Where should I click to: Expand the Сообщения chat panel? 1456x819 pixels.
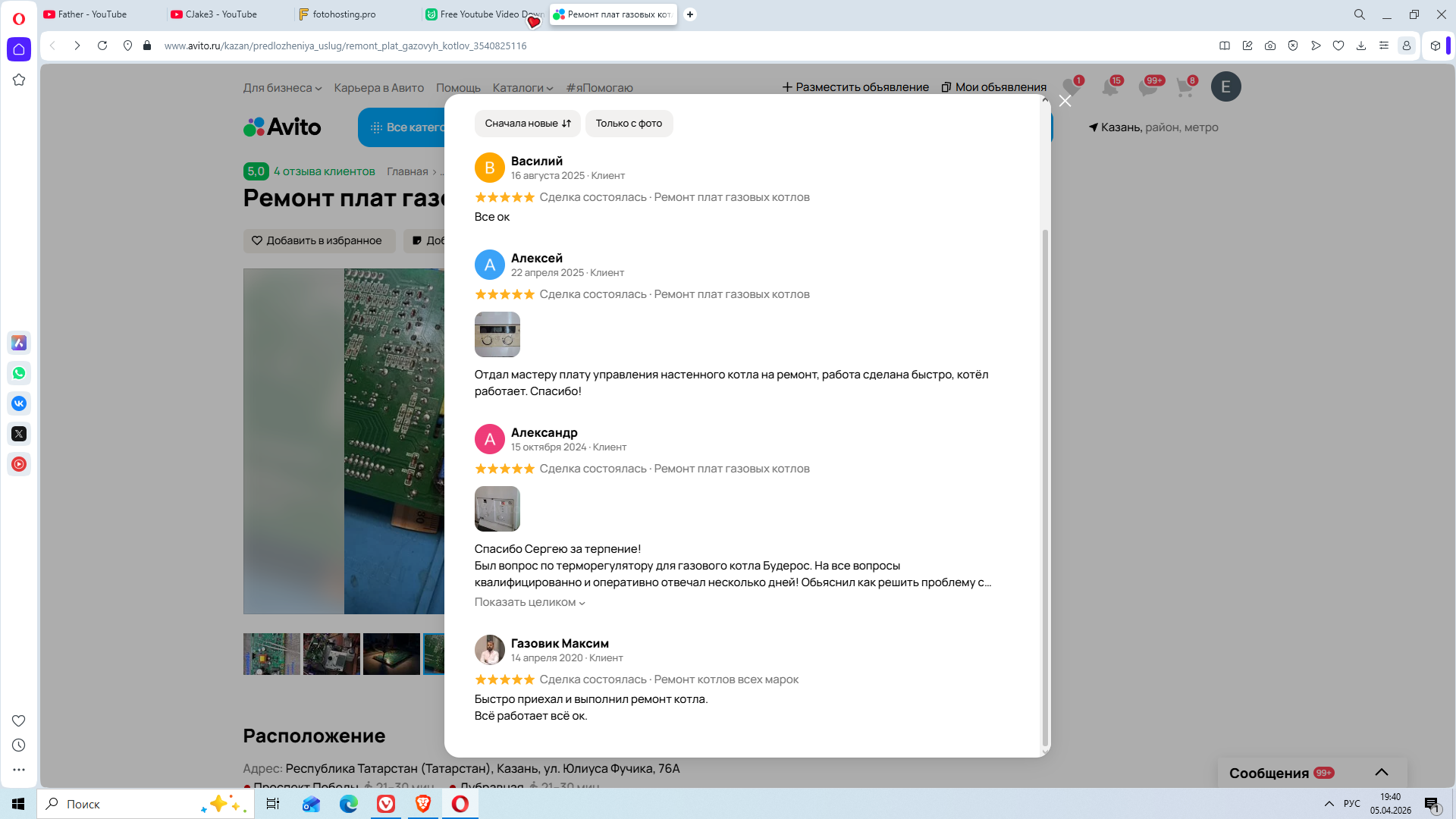coord(1381,772)
